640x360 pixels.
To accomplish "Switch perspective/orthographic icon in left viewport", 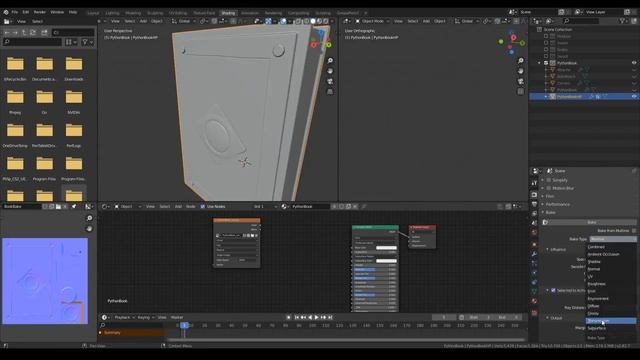I will [330, 92].
